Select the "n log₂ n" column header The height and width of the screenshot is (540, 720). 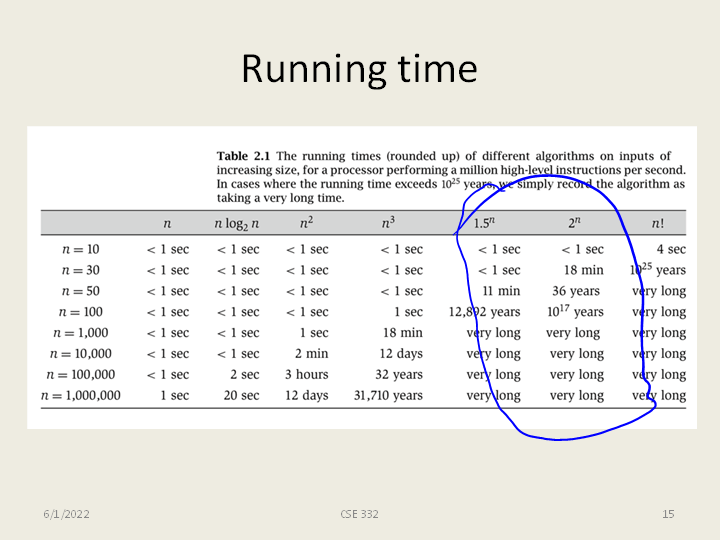click(x=237, y=224)
